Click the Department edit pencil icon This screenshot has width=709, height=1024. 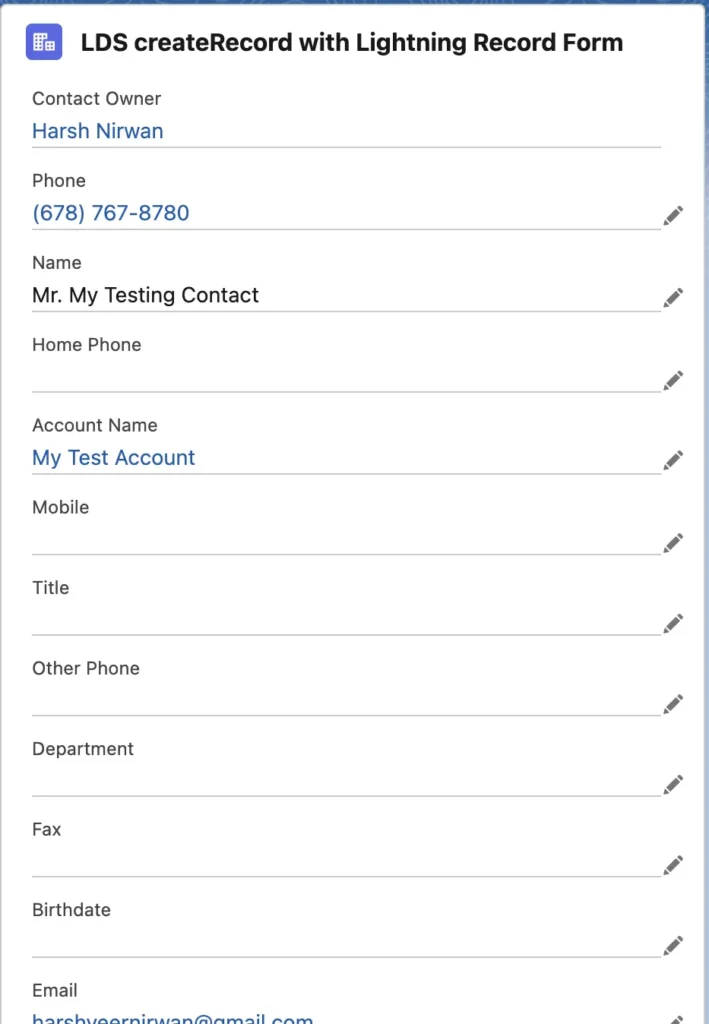pyautogui.click(x=673, y=784)
